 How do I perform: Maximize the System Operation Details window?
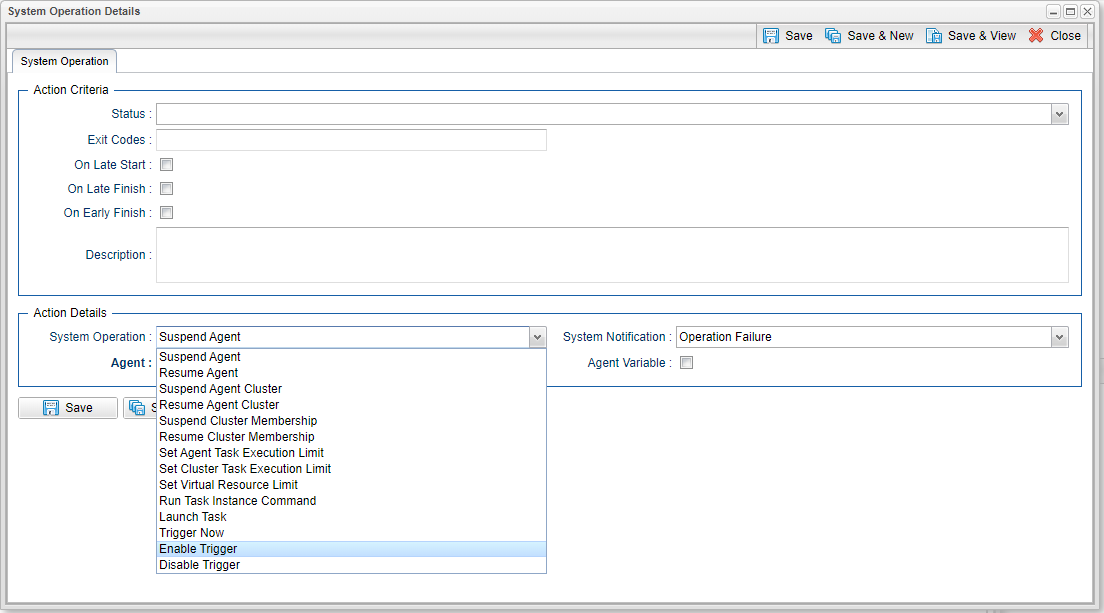coord(1070,12)
